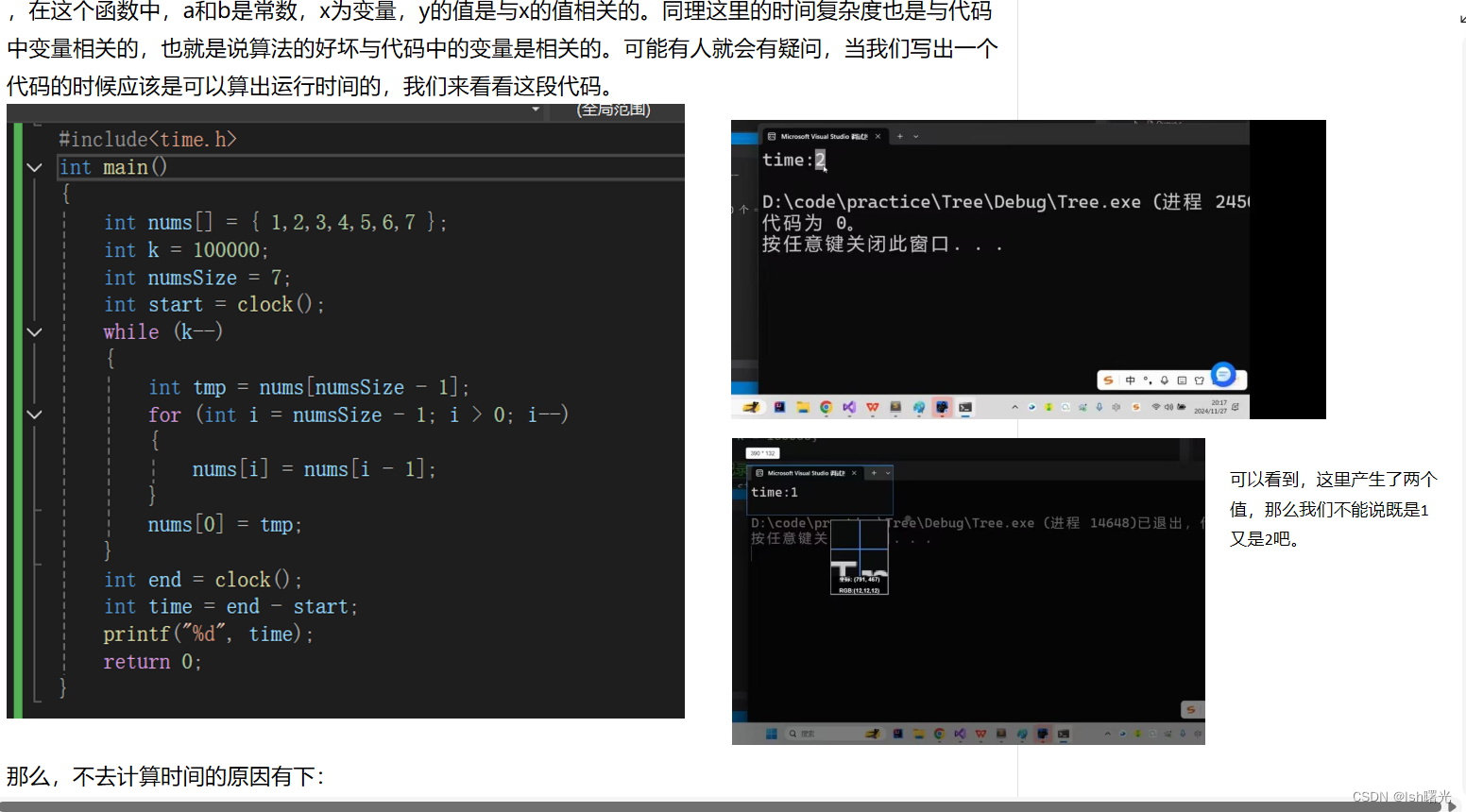
Task: Open skin shirt icon on IME toolbar
Action: tap(1199, 381)
